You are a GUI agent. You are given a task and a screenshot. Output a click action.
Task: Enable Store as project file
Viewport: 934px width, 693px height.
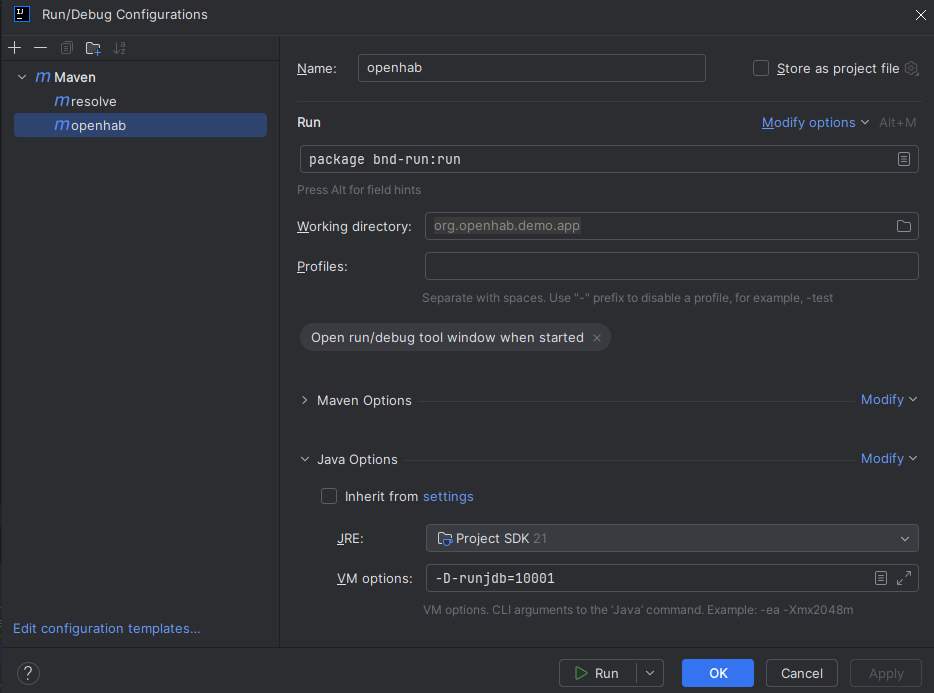760,68
